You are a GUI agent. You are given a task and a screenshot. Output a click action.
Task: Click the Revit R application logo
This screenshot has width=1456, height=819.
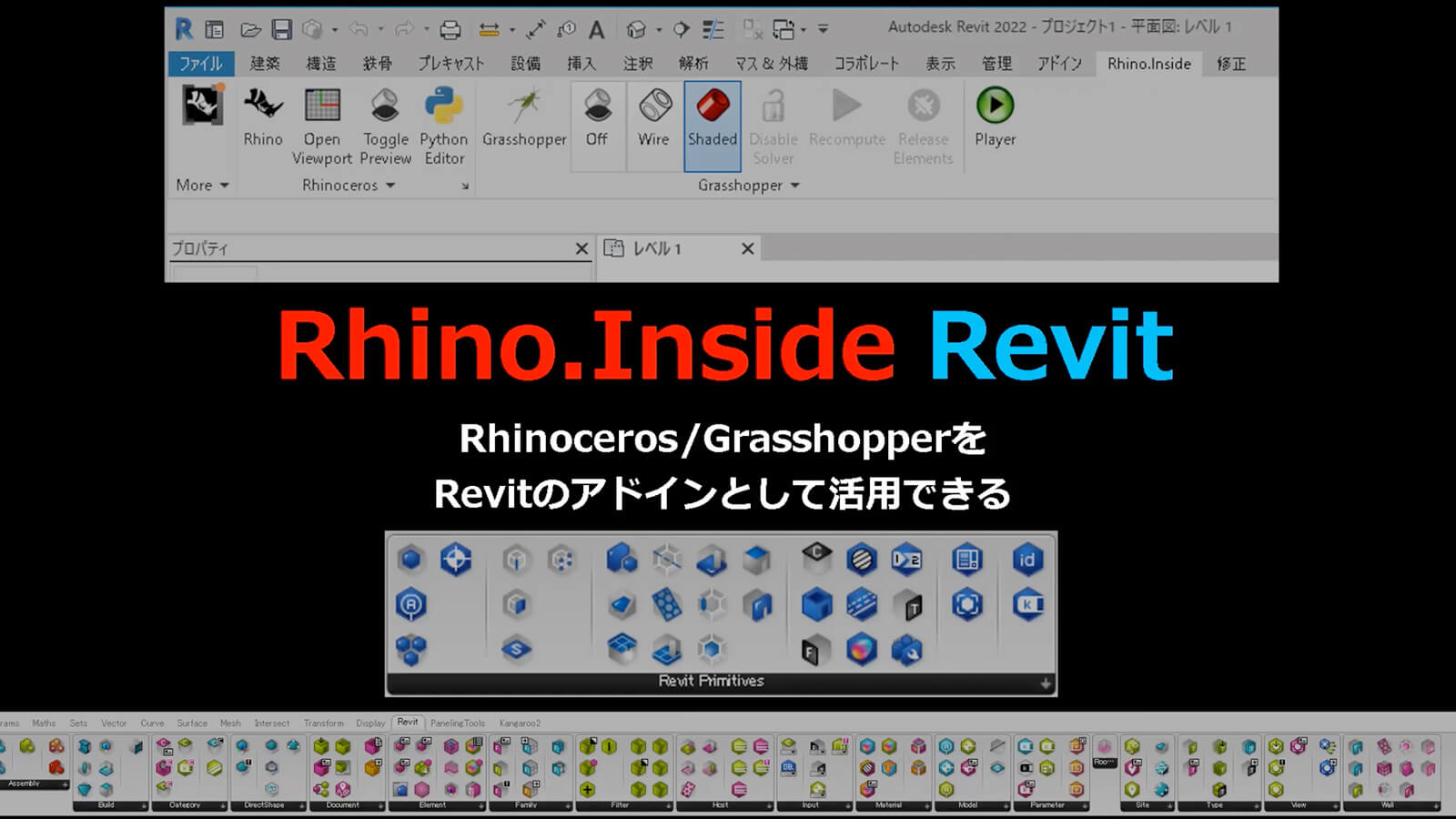point(184,30)
